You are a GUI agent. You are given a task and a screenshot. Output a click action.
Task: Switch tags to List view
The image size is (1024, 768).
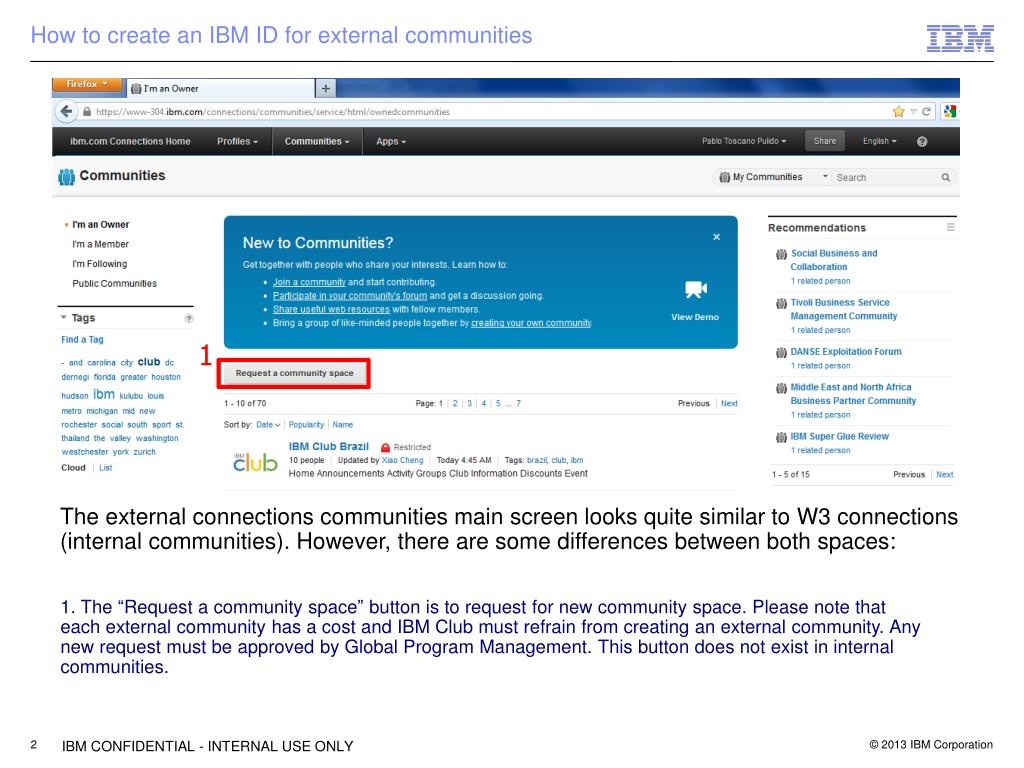click(x=105, y=468)
